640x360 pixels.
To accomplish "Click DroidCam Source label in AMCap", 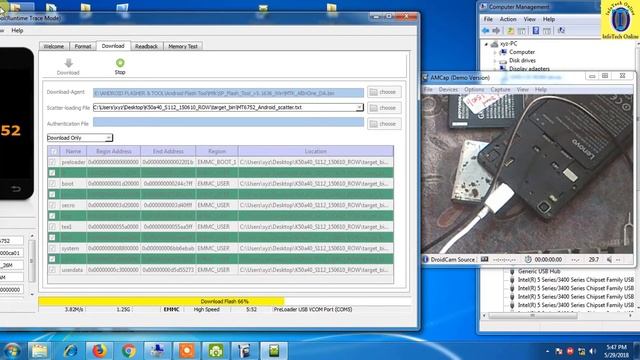I will coord(452,260).
